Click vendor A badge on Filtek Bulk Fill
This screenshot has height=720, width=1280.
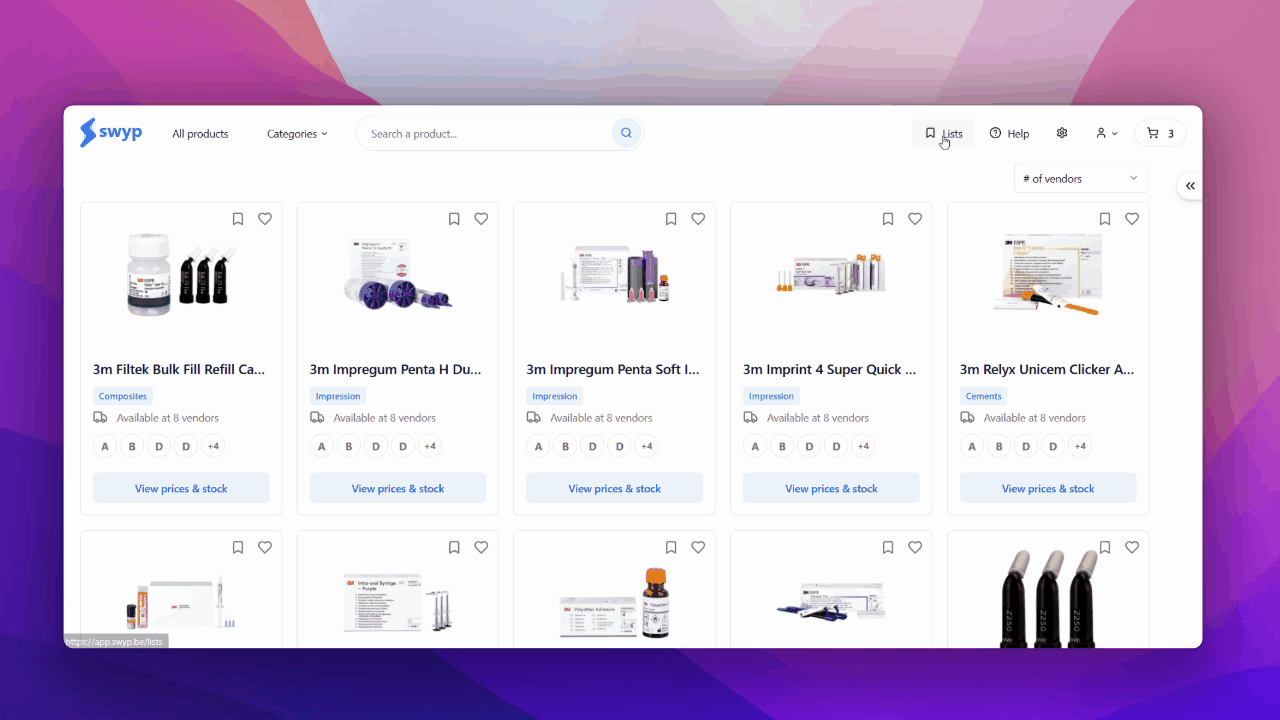click(105, 446)
